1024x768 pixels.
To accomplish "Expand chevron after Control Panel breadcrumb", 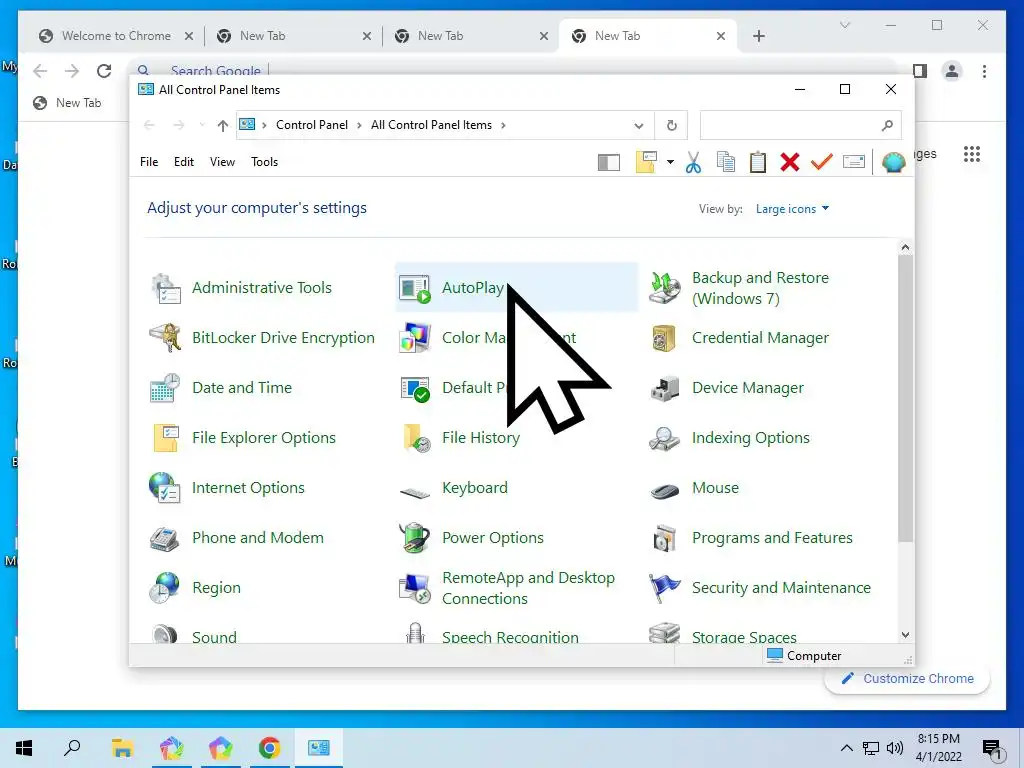I will 359,125.
